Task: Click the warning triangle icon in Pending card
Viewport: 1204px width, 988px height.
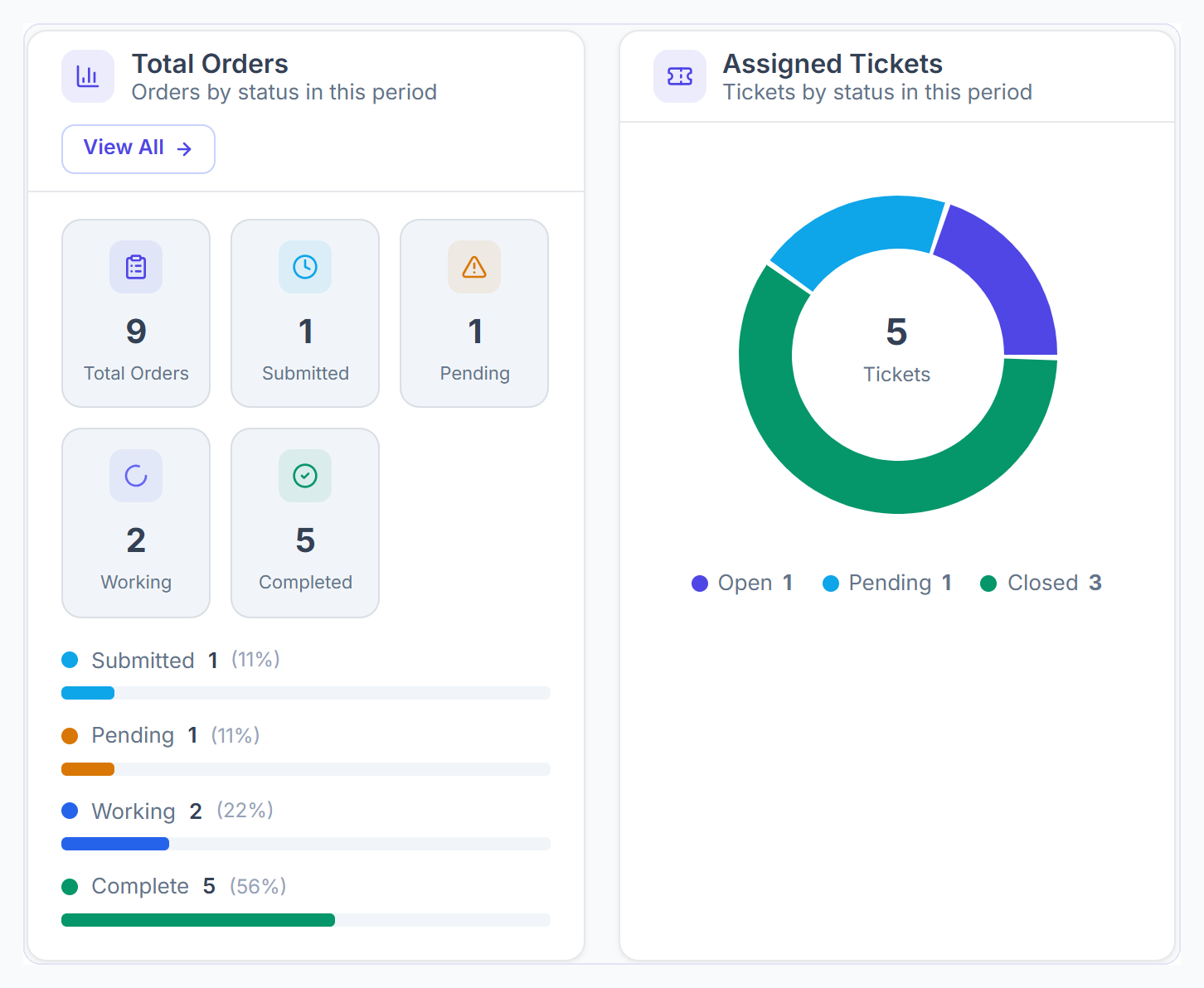Action: click(474, 267)
